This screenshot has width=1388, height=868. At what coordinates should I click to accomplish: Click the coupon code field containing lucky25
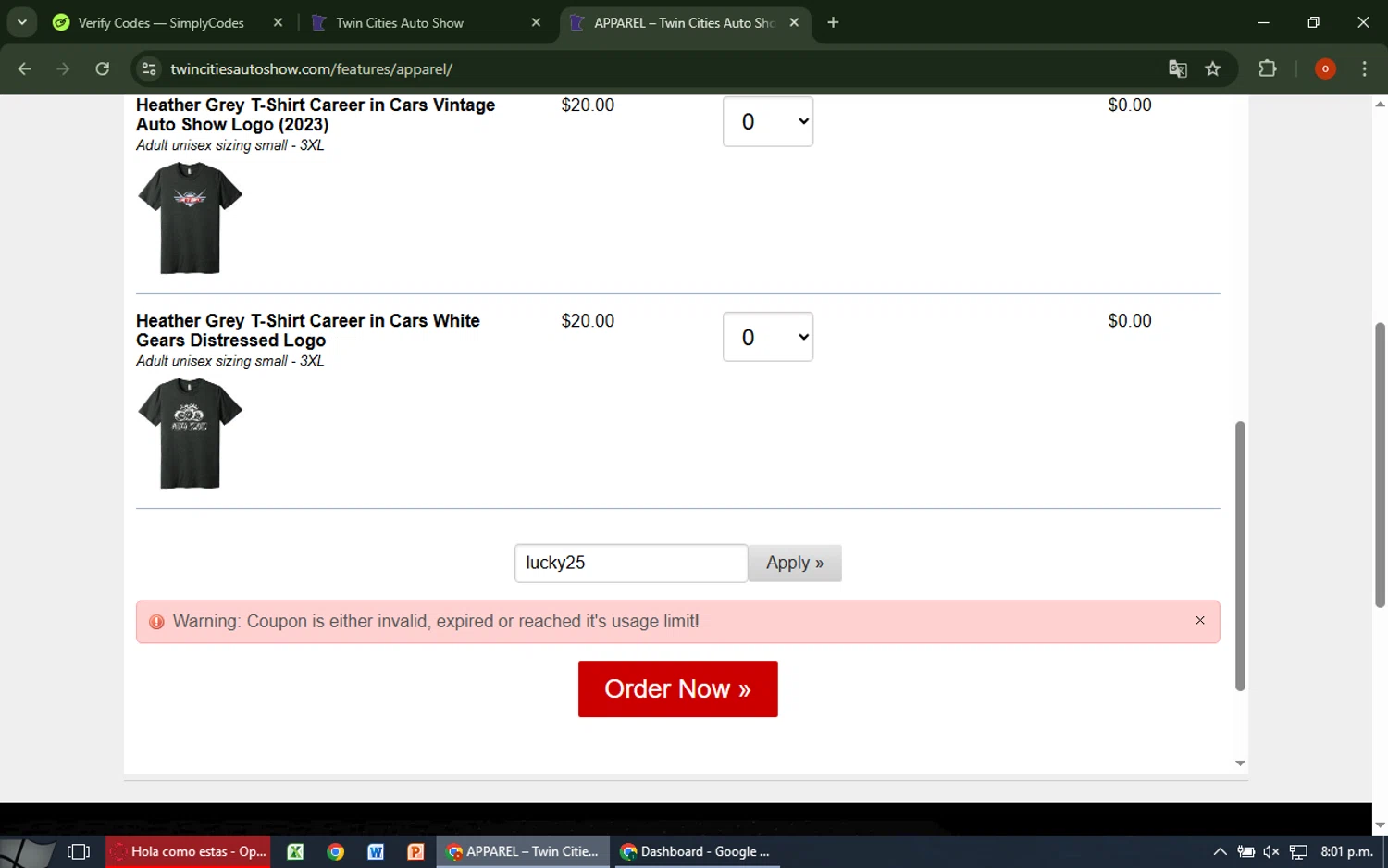(x=631, y=563)
